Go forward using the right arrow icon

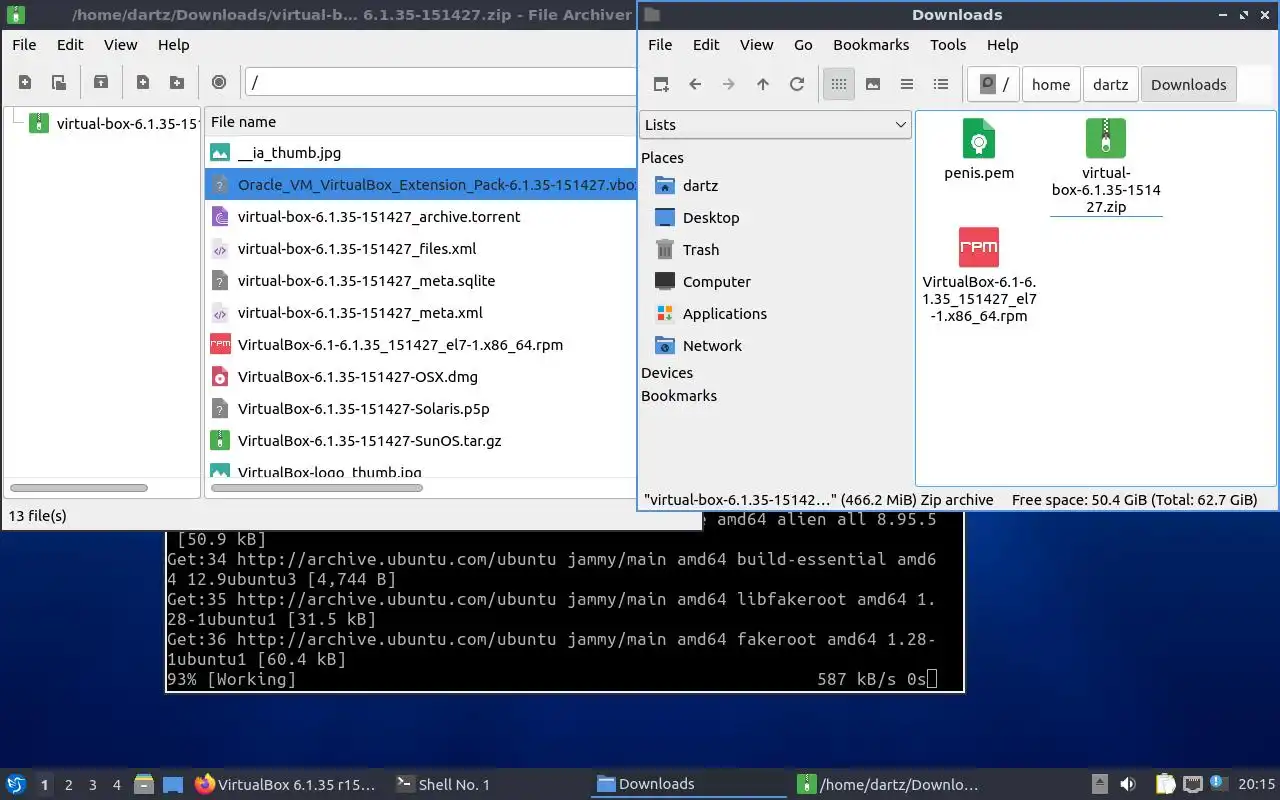click(x=729, y=85)
